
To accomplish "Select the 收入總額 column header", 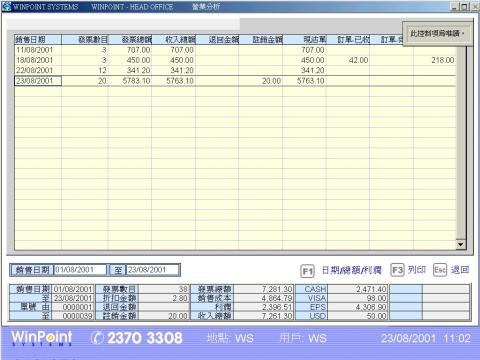I will [x=174, y=40].
